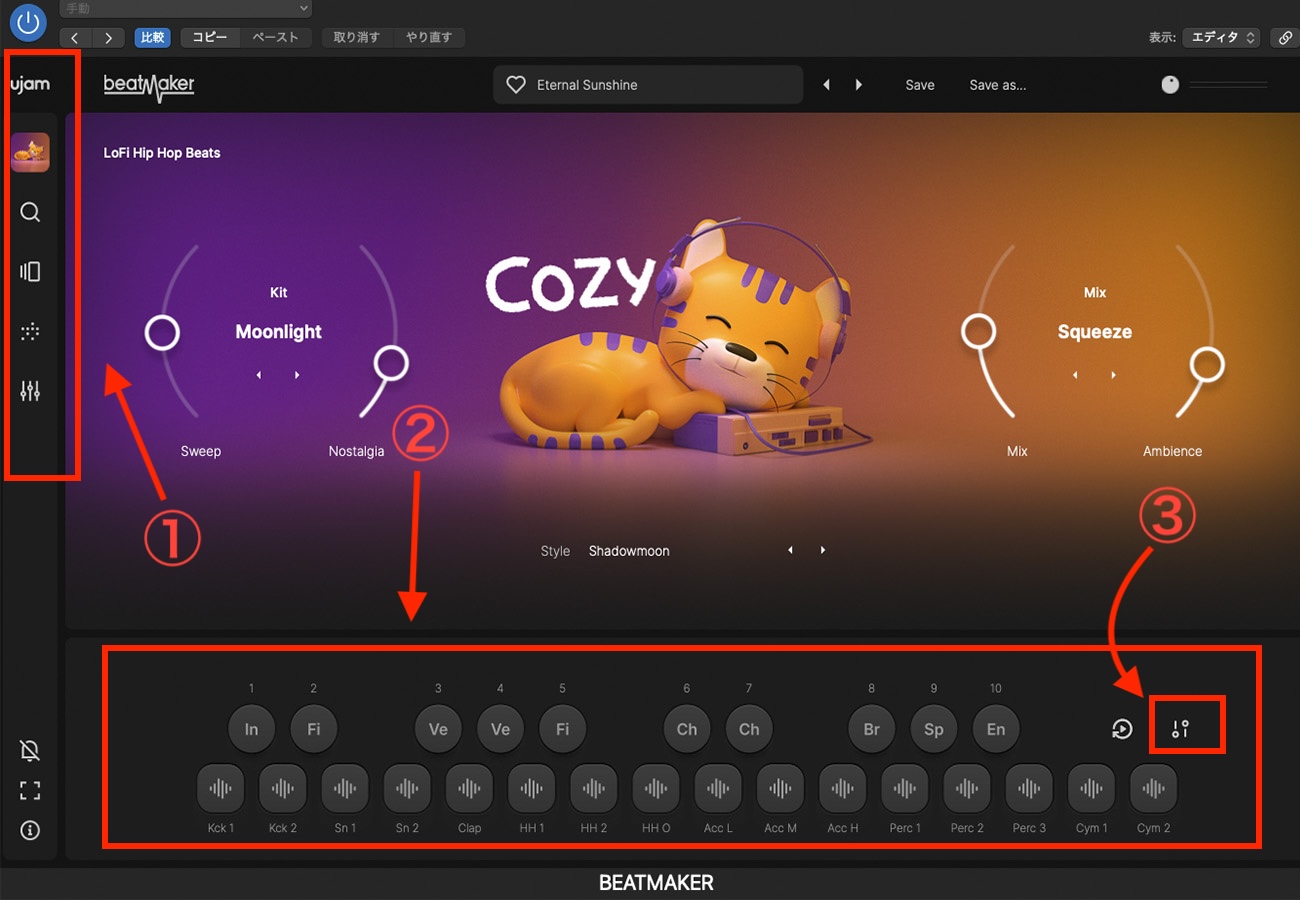Open the dotted pattern icon in sidebar
This screenshot has width=1300, height=900.
tap(30, 332)
